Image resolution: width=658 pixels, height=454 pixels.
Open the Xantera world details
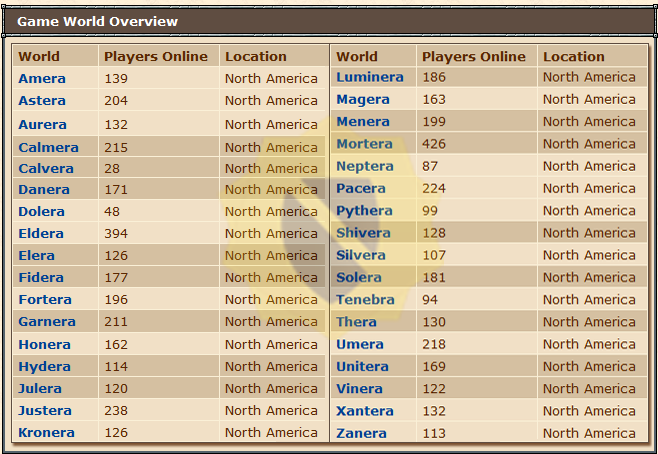(x=364, y=410)
